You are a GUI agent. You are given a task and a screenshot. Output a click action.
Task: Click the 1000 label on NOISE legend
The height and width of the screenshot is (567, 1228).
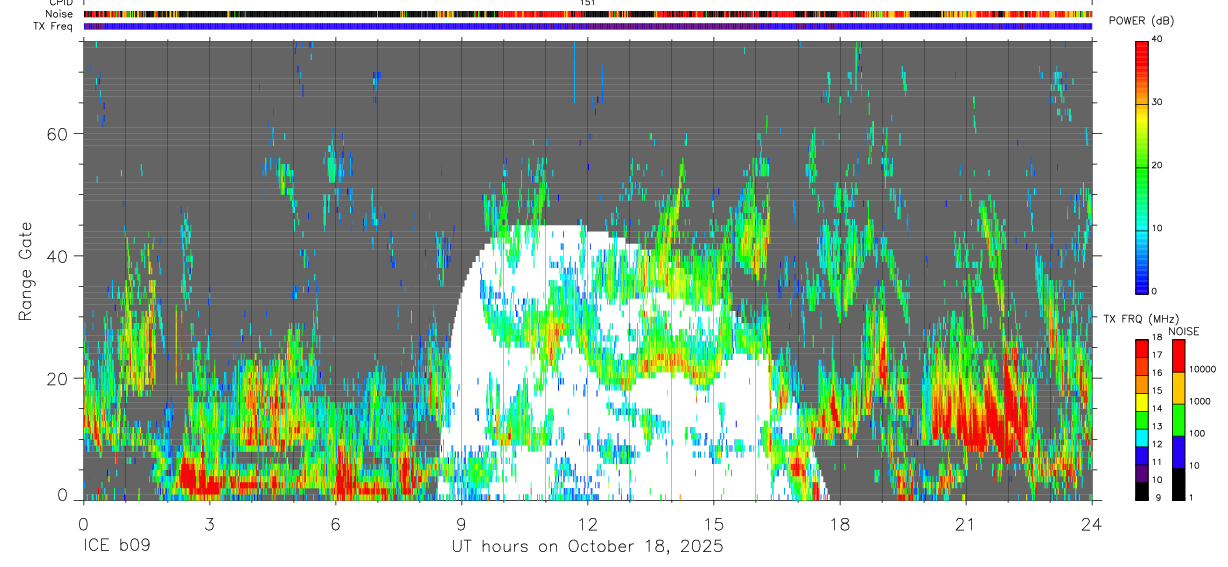click(1200, 401)
